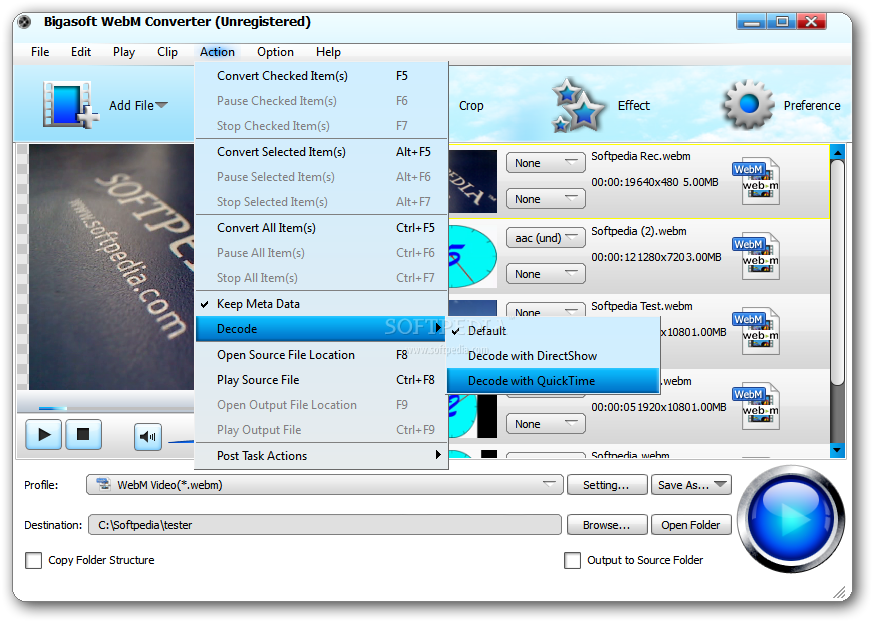Select the Default decode option

[553, 331]
